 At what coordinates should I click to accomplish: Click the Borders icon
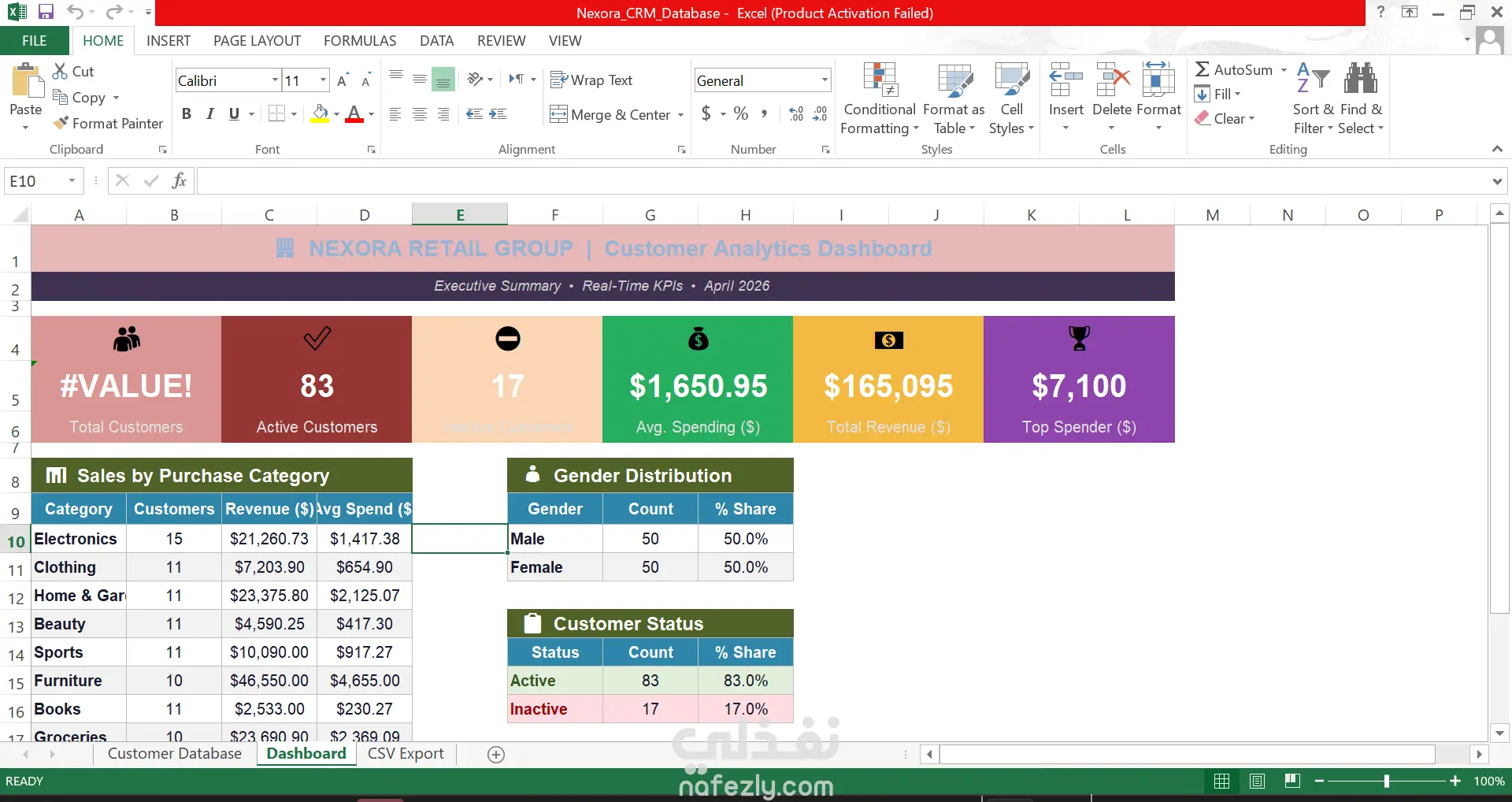[x=276, y=113]
